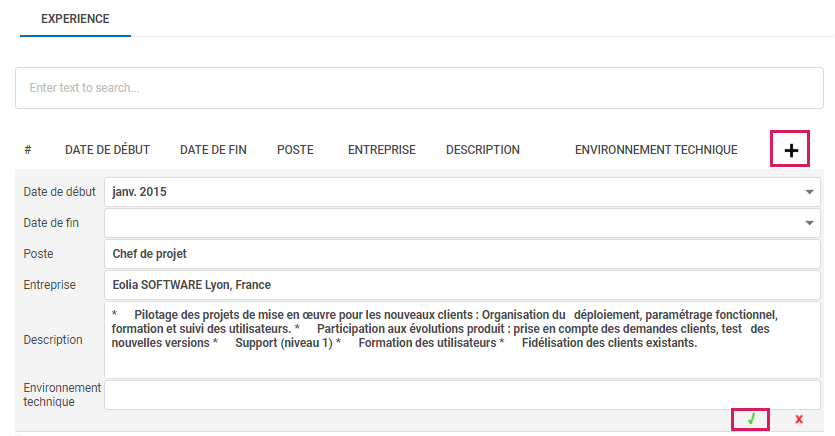Click the empty Date de fin field

click(x=450, y=223)
